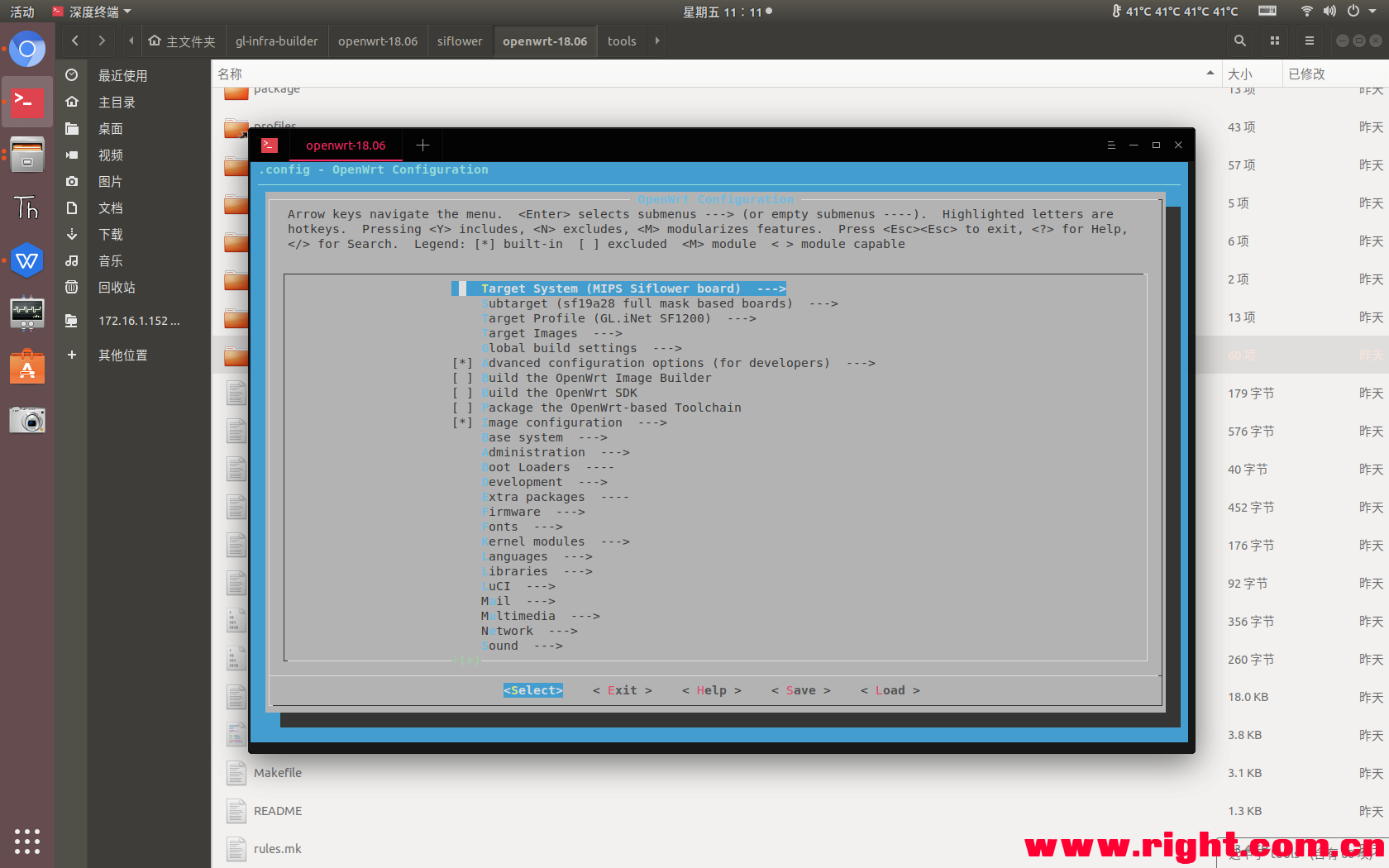Open Deepin Terminal app menu
Image resolution: width=1389 pixels, height=868 pixels.
point(91,12)
